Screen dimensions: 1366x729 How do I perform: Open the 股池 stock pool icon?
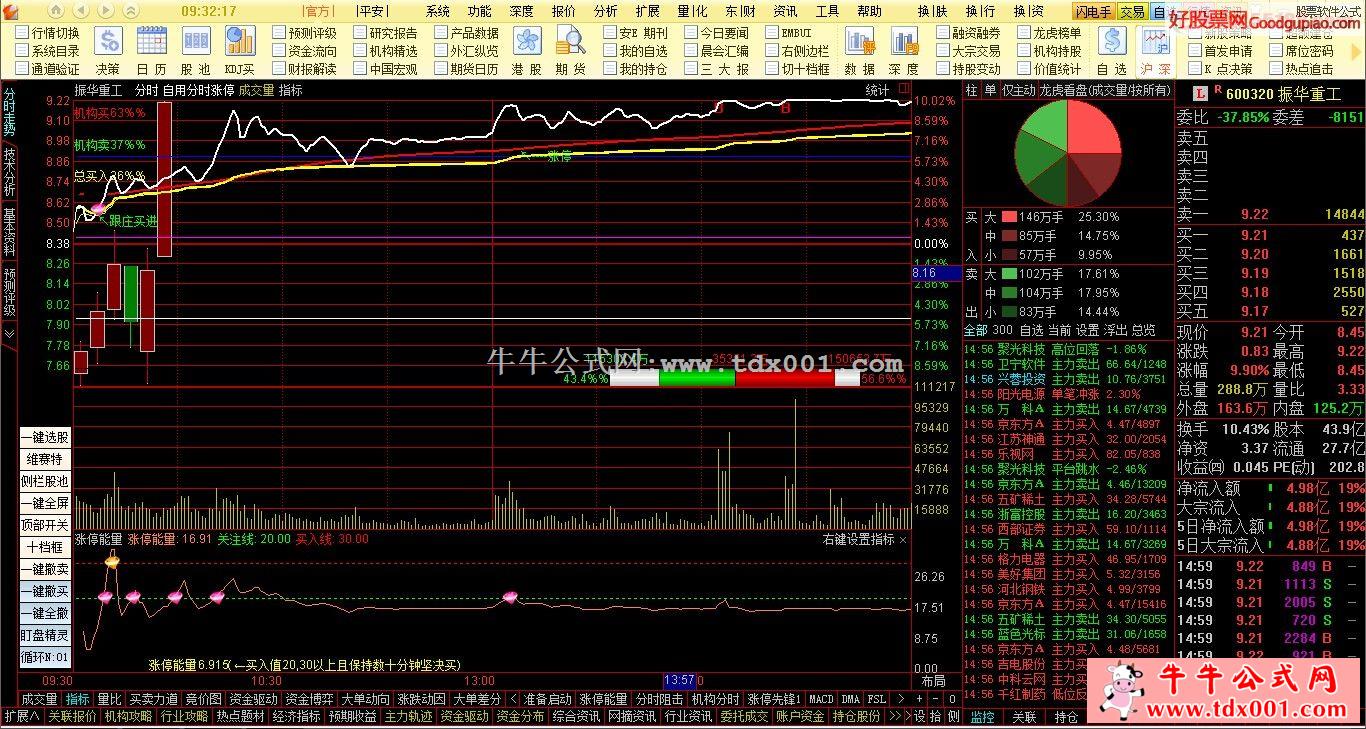[195, 41]
